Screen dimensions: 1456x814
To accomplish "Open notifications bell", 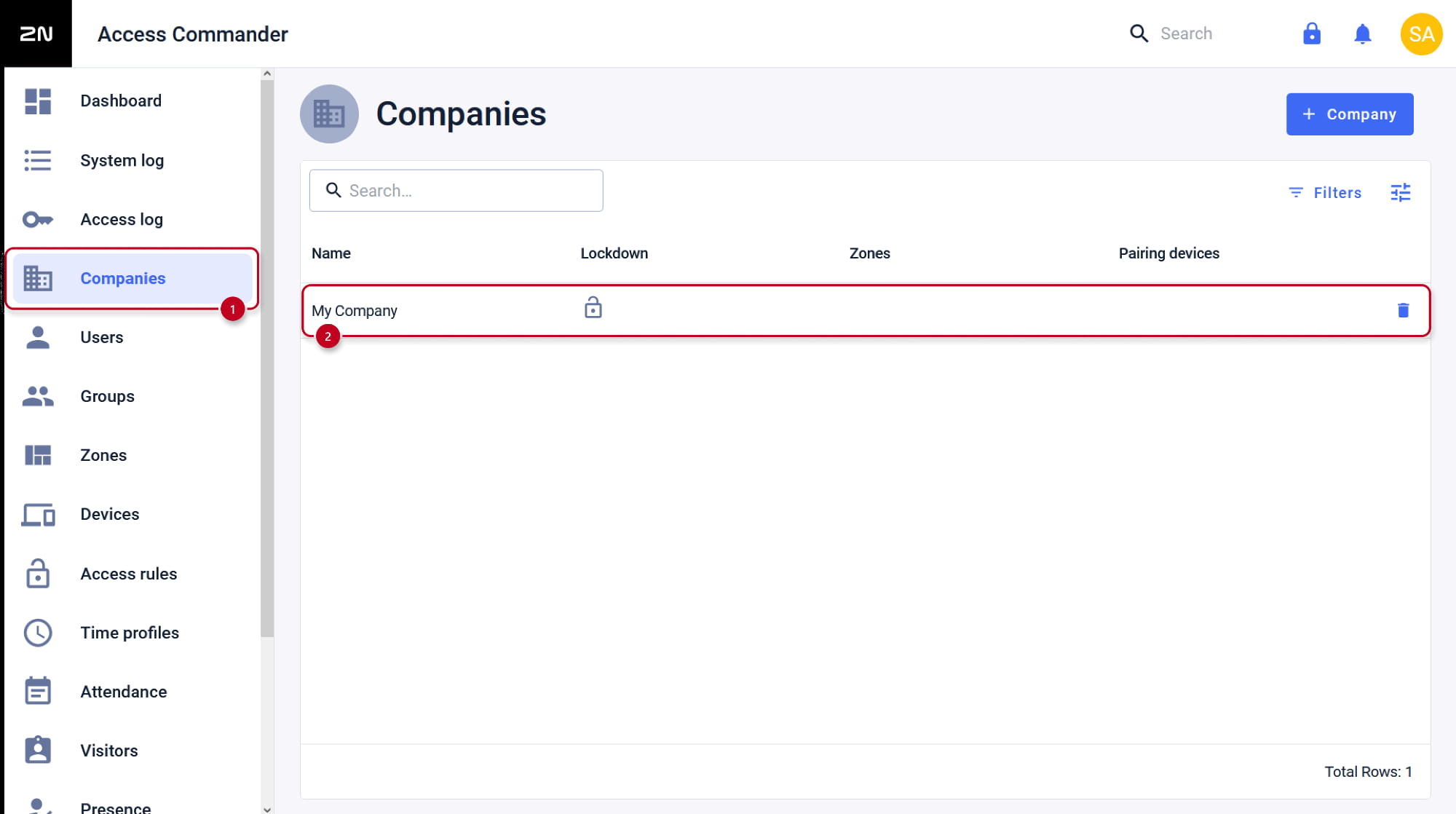I will tap(1363, 33).
